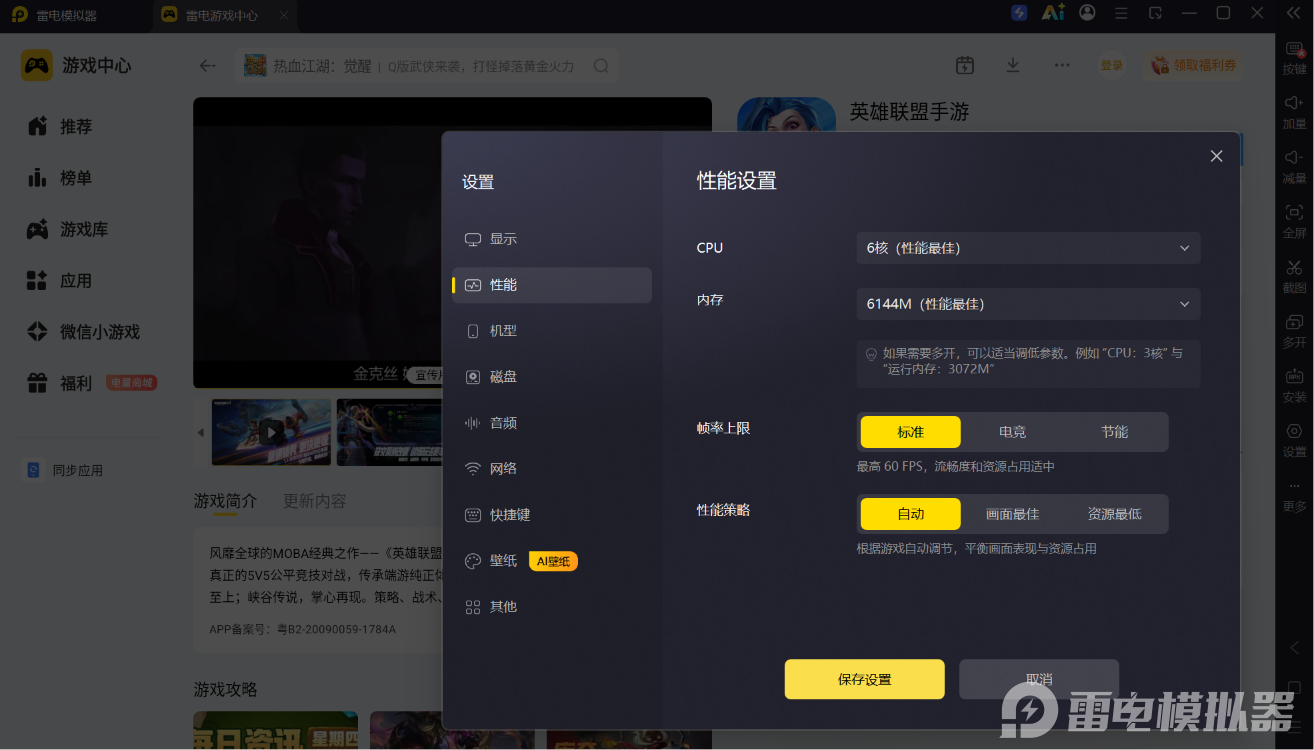This screenshot has width=1314, height=750.
Task: Go back with the game center arrow
Action: [x=207, y=66]
